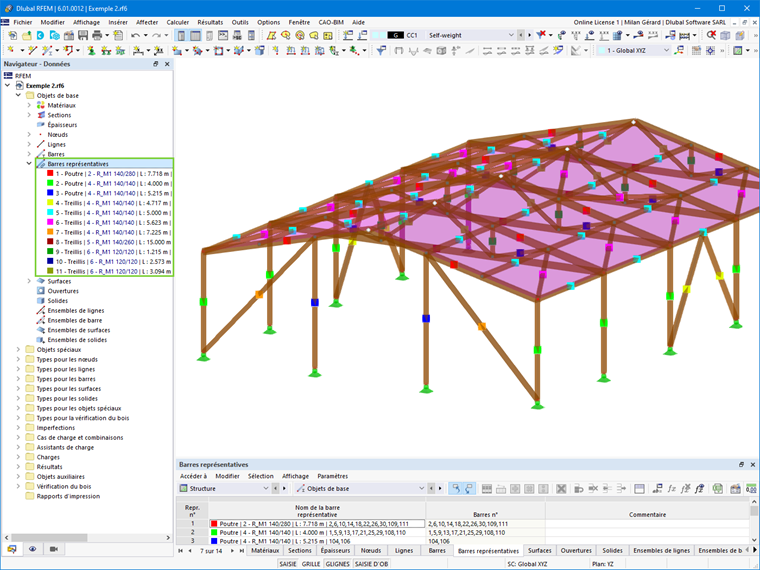Click the table view icon in main toolbar
This screenshot has height=570, width=760.
[x=195, y=35]
